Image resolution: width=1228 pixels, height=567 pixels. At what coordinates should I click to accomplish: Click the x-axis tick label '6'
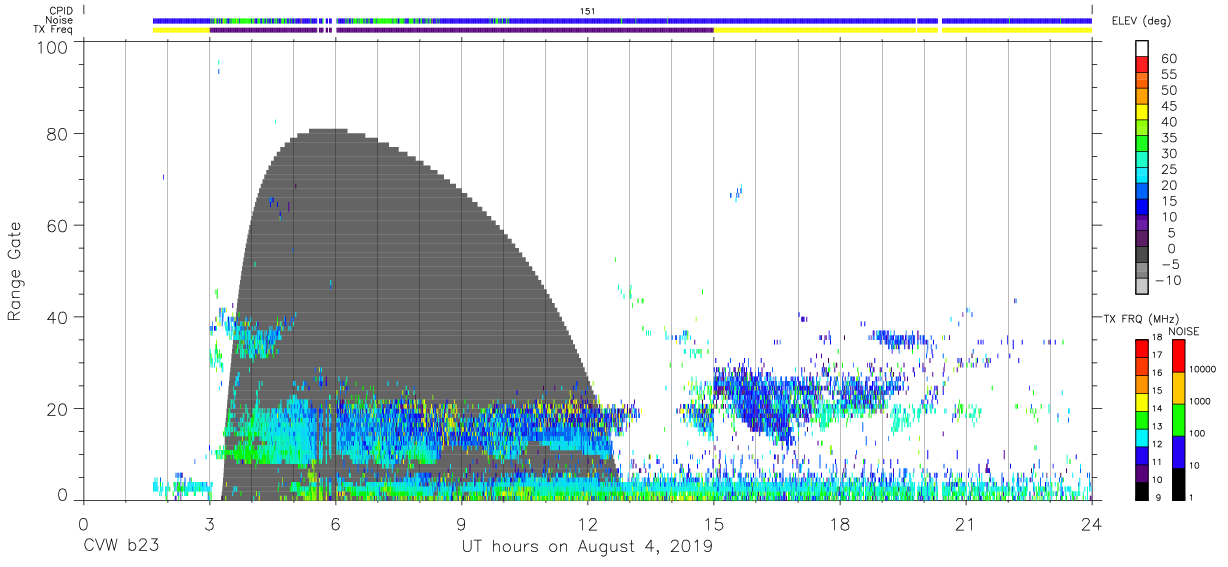[x=335, y=523]
